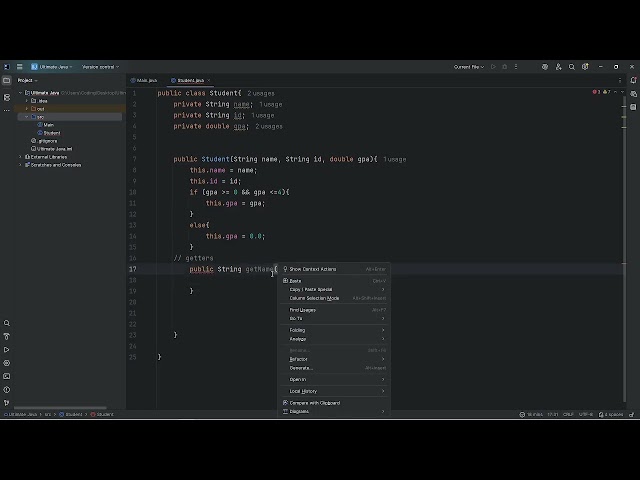Screen dimensions: 640x480
Task: Click the red errors indicator
Action: point(596,92)
